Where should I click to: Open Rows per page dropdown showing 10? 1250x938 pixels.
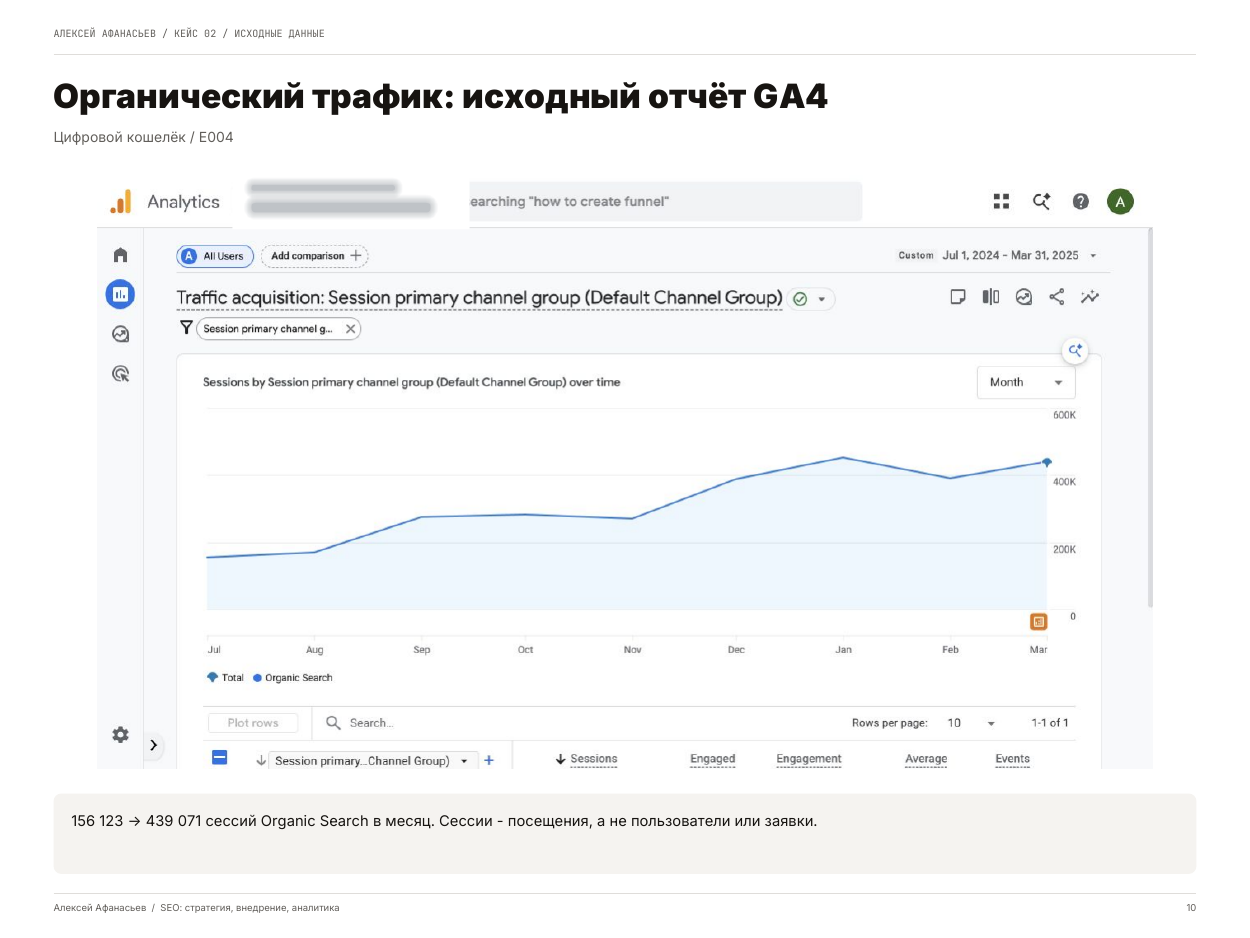[971, 723]
